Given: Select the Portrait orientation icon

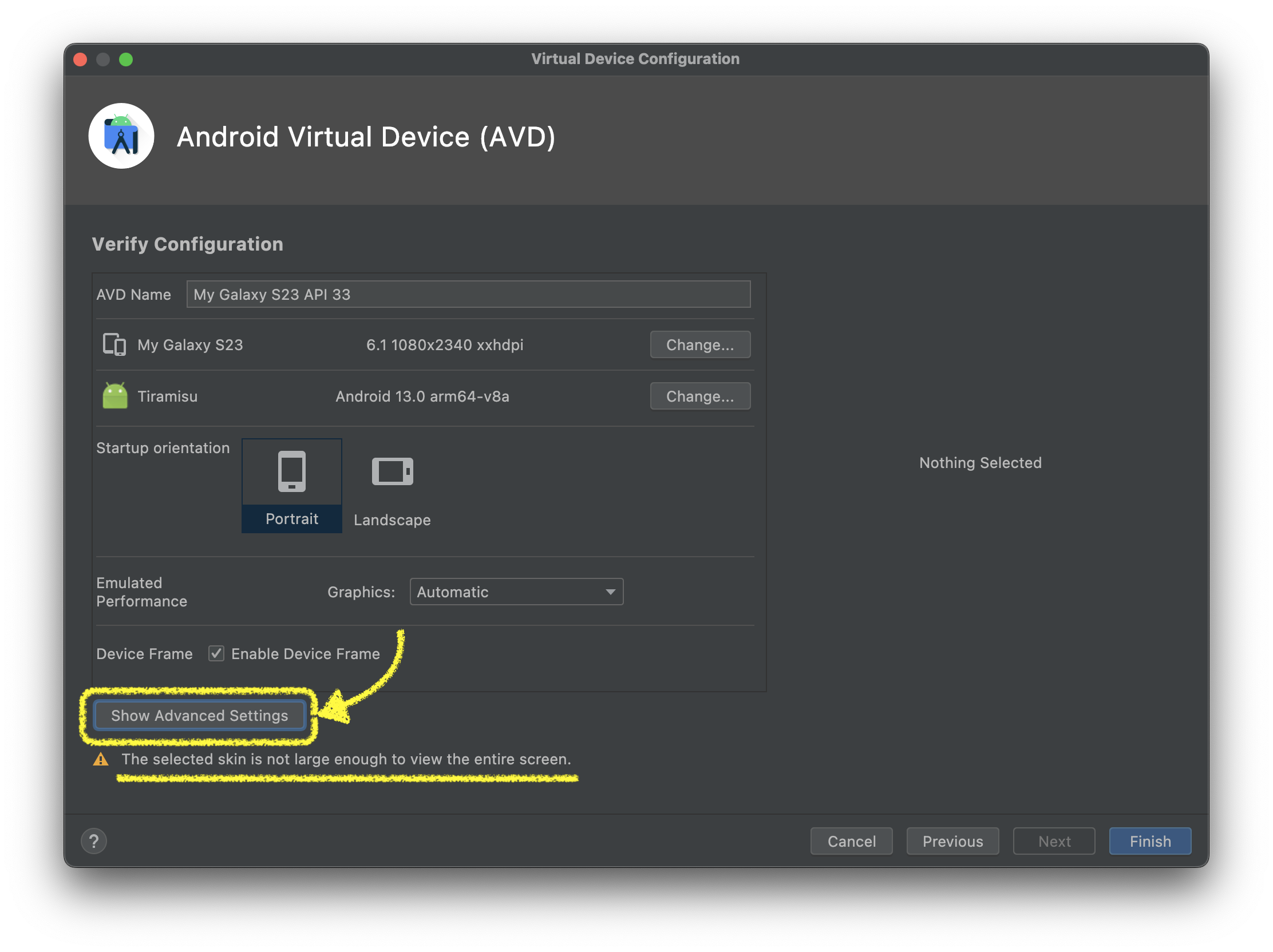Looking at the screenshot, I should [292, 471].
